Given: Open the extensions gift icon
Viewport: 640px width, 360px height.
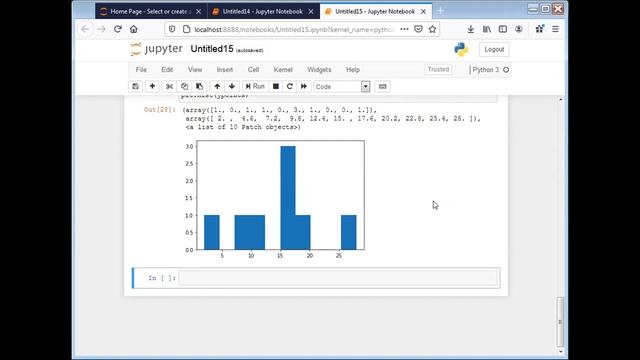Looking at the screenshot, I should click(540, 29).
